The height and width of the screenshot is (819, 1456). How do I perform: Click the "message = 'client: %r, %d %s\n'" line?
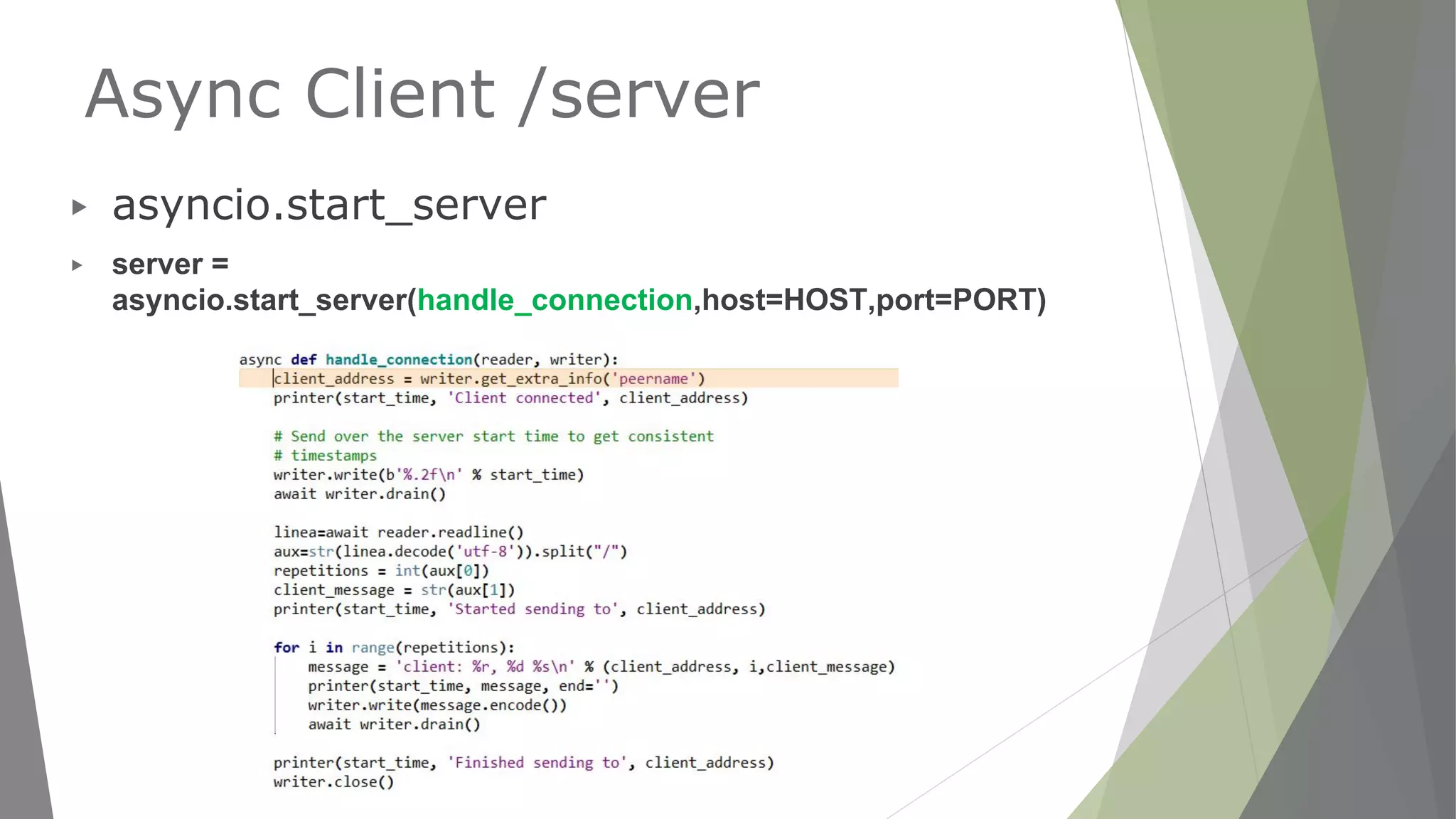coord(601,667)
